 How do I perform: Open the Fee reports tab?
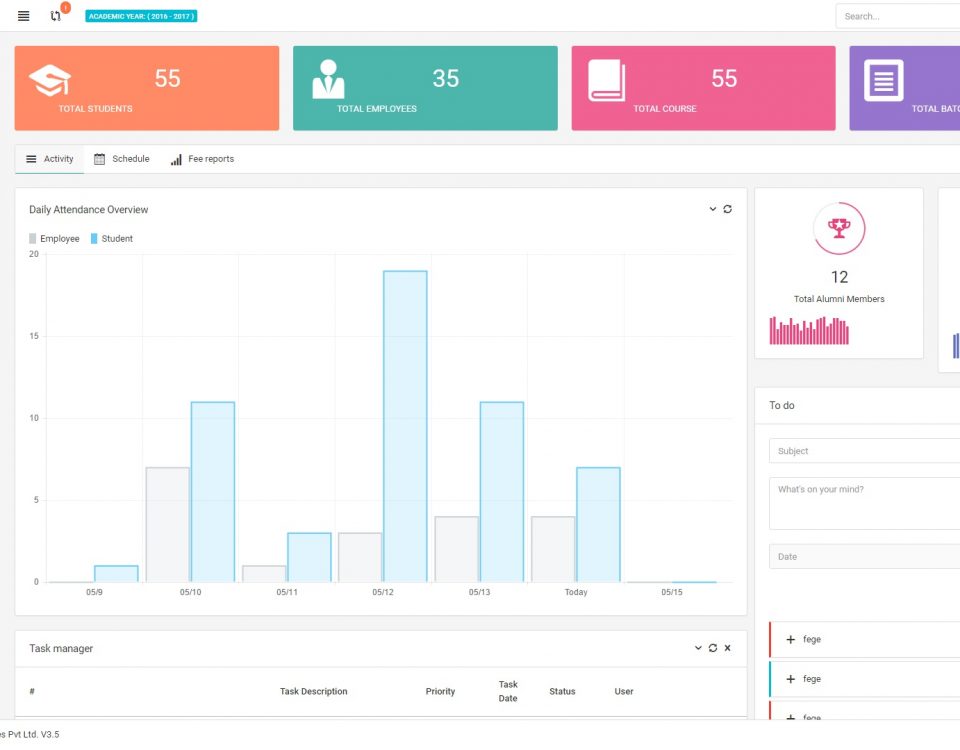pos(202,158)
